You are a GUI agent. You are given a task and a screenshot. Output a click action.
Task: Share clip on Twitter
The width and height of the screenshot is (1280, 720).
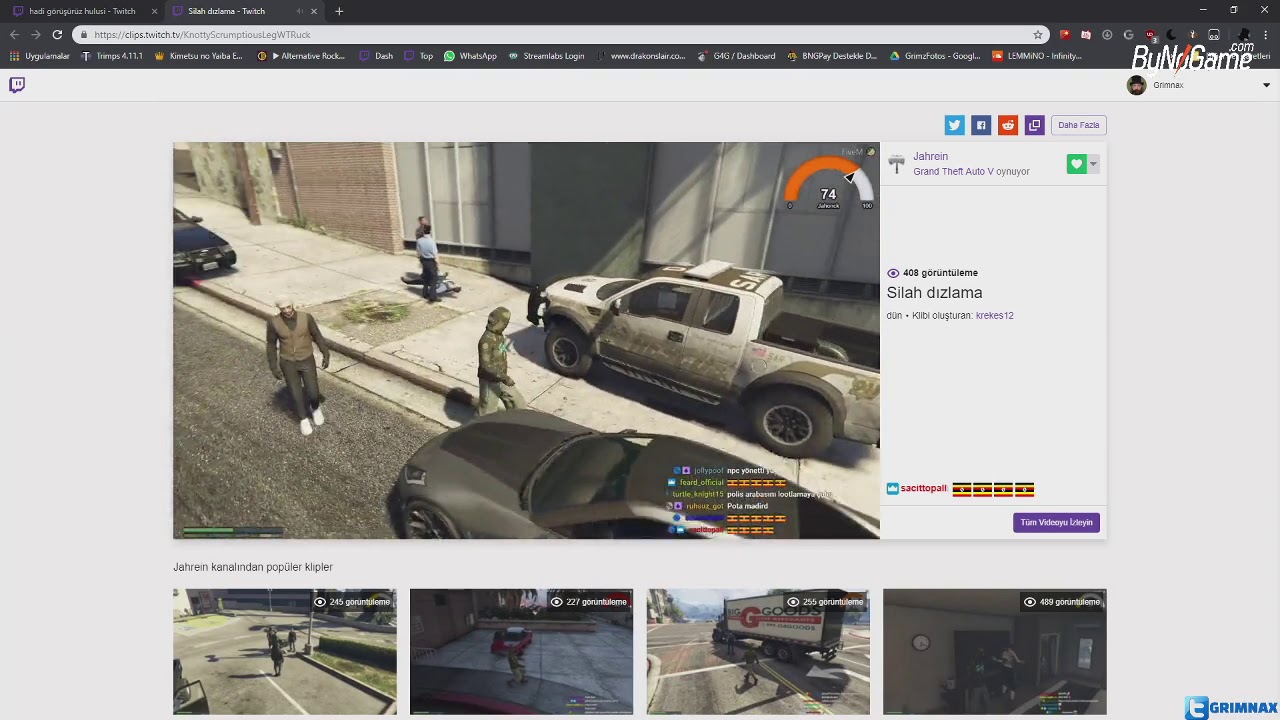954,125
